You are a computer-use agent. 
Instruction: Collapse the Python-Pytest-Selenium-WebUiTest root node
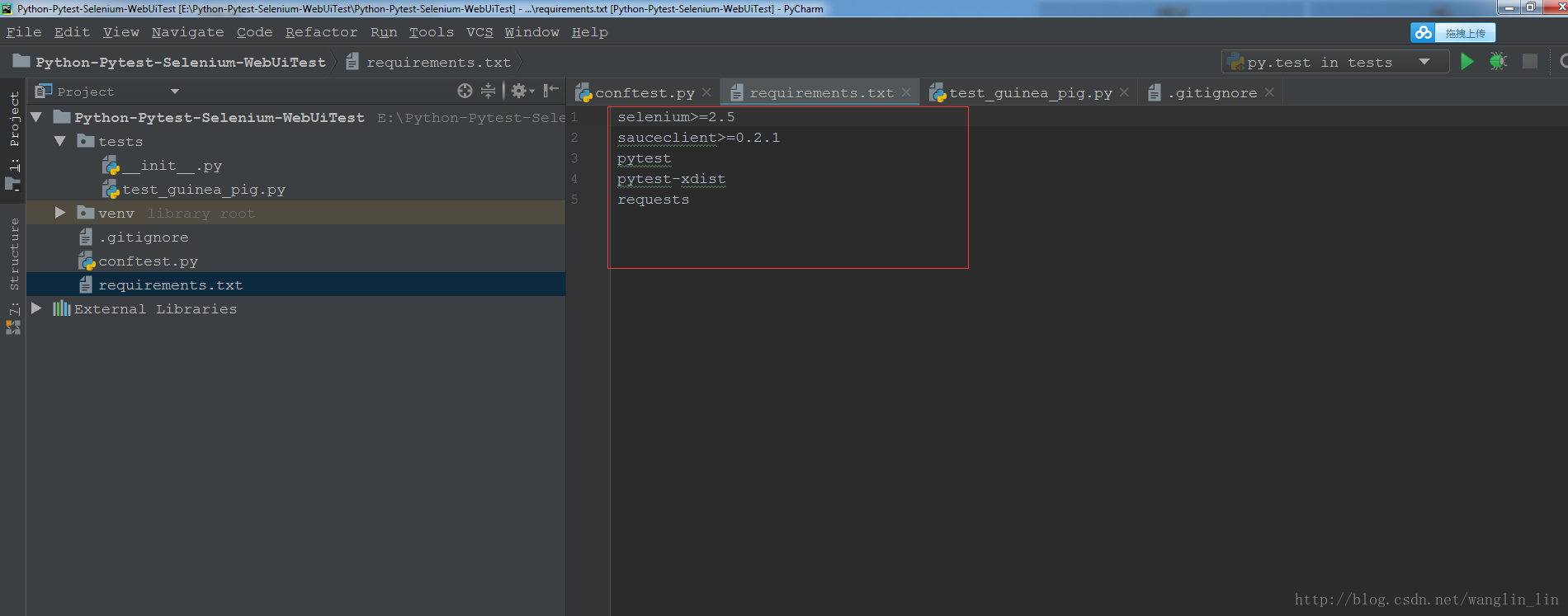[x=36, y=117]
